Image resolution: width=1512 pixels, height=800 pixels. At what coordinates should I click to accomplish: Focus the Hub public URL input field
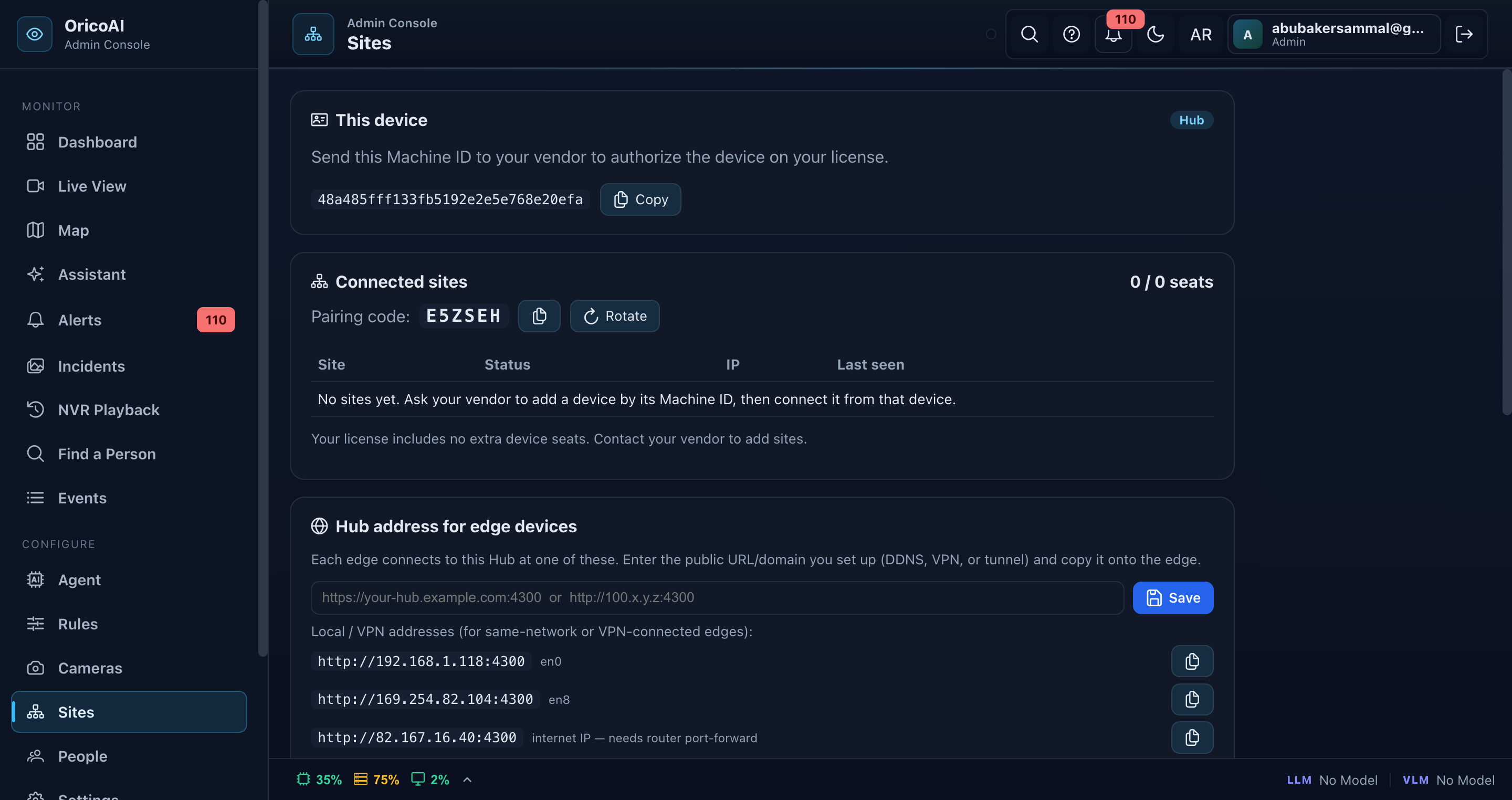(717, 597)
